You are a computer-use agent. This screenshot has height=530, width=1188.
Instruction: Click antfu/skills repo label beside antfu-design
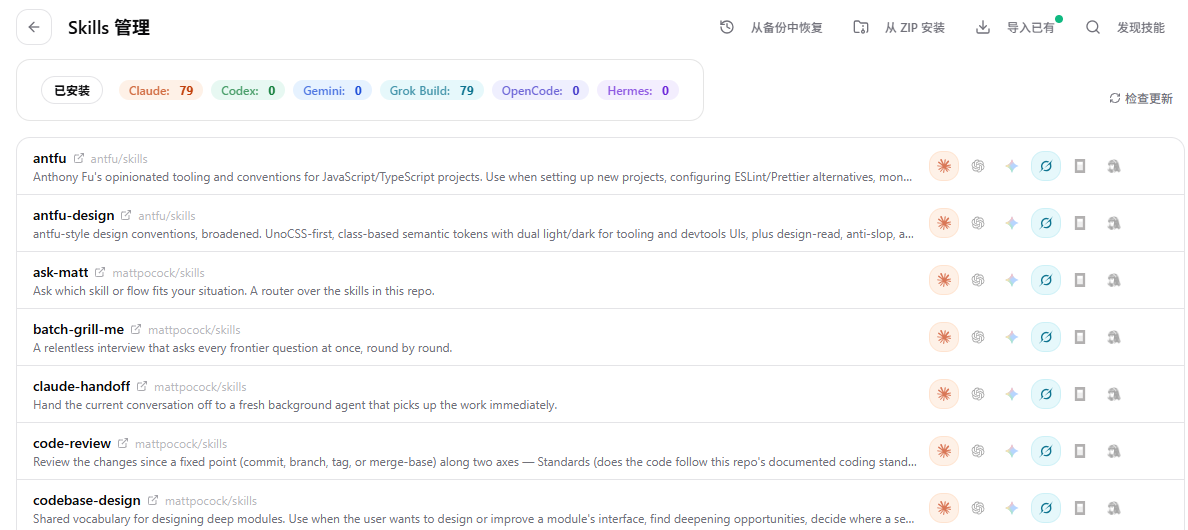click(167, 217)
